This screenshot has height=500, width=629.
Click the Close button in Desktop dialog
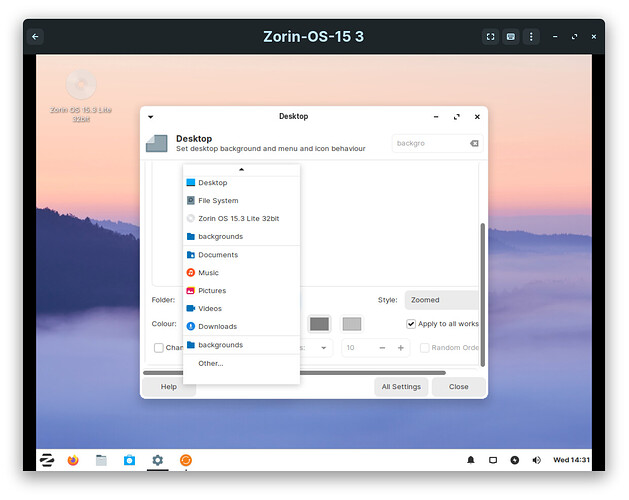tap(459, 387)
